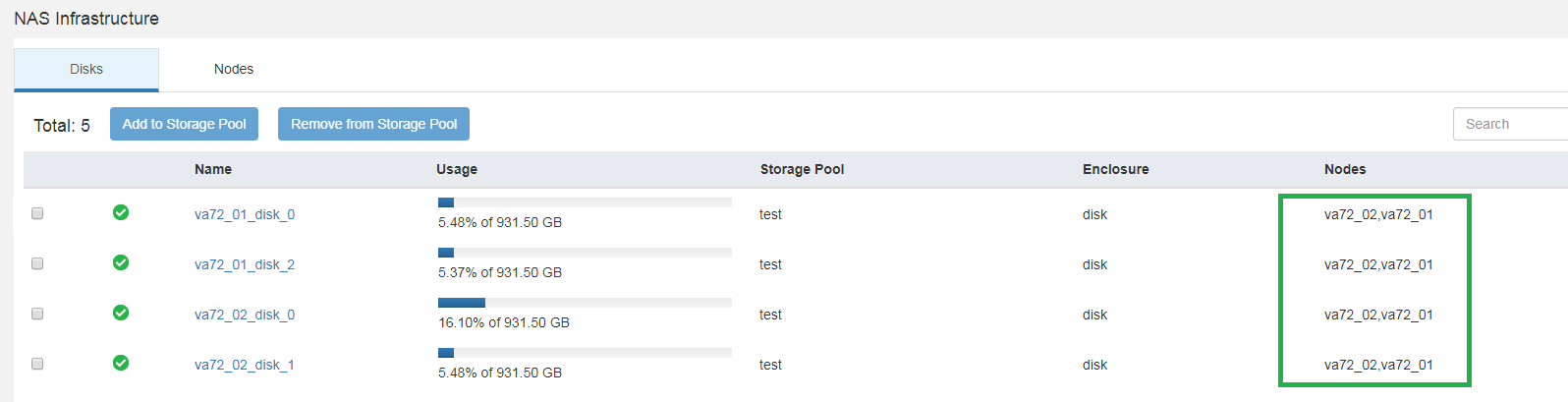Sort by the Name column header
The height and width of the screenshot is (402, 1568).
(x=213, y=169)
